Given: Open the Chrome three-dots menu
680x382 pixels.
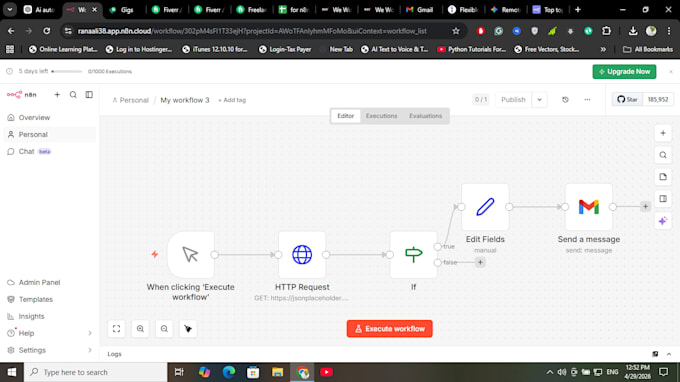Looking at the screenshot, I should (x=669, y=31).
